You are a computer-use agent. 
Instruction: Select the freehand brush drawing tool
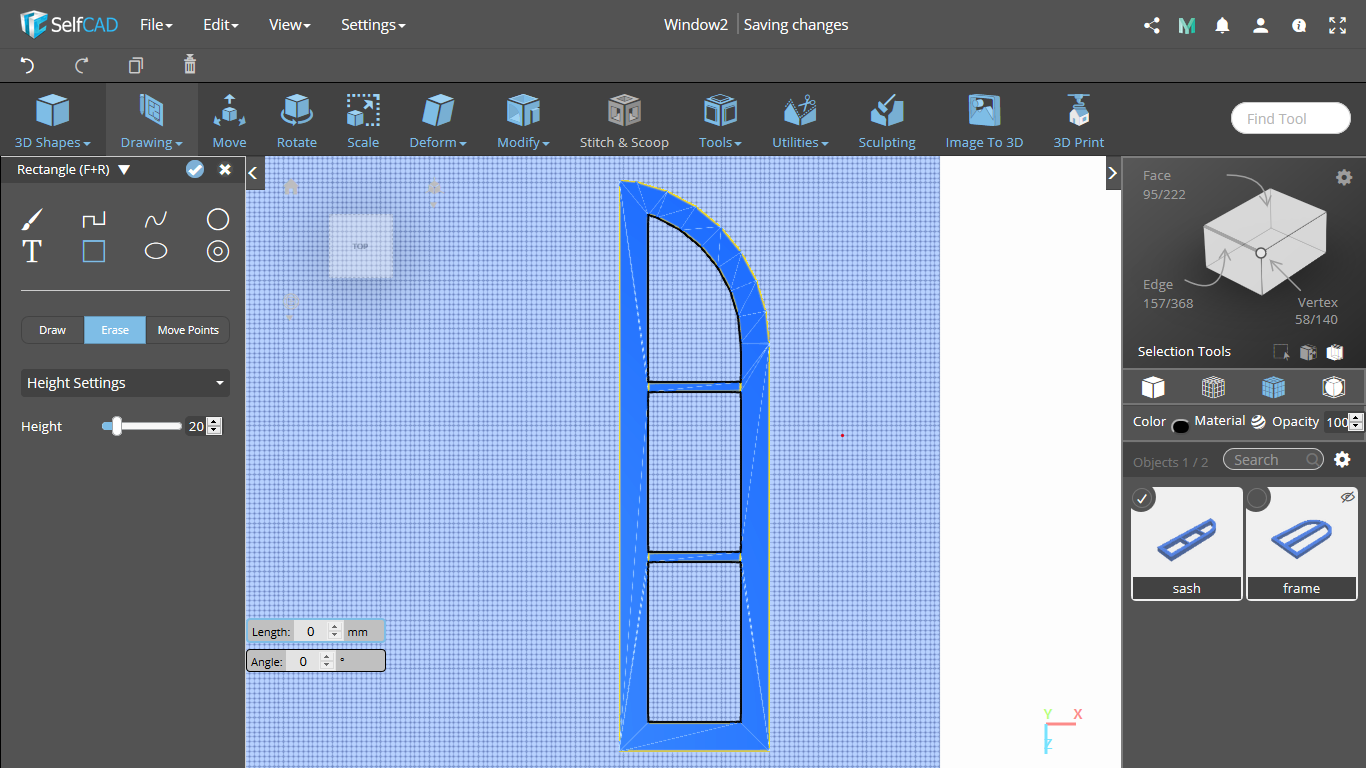tap(32, 219)
